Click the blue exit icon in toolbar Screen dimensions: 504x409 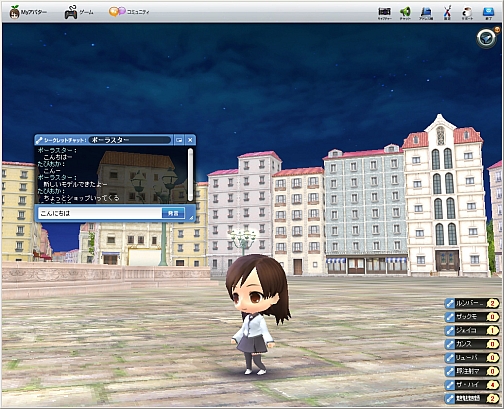(488, 13)
